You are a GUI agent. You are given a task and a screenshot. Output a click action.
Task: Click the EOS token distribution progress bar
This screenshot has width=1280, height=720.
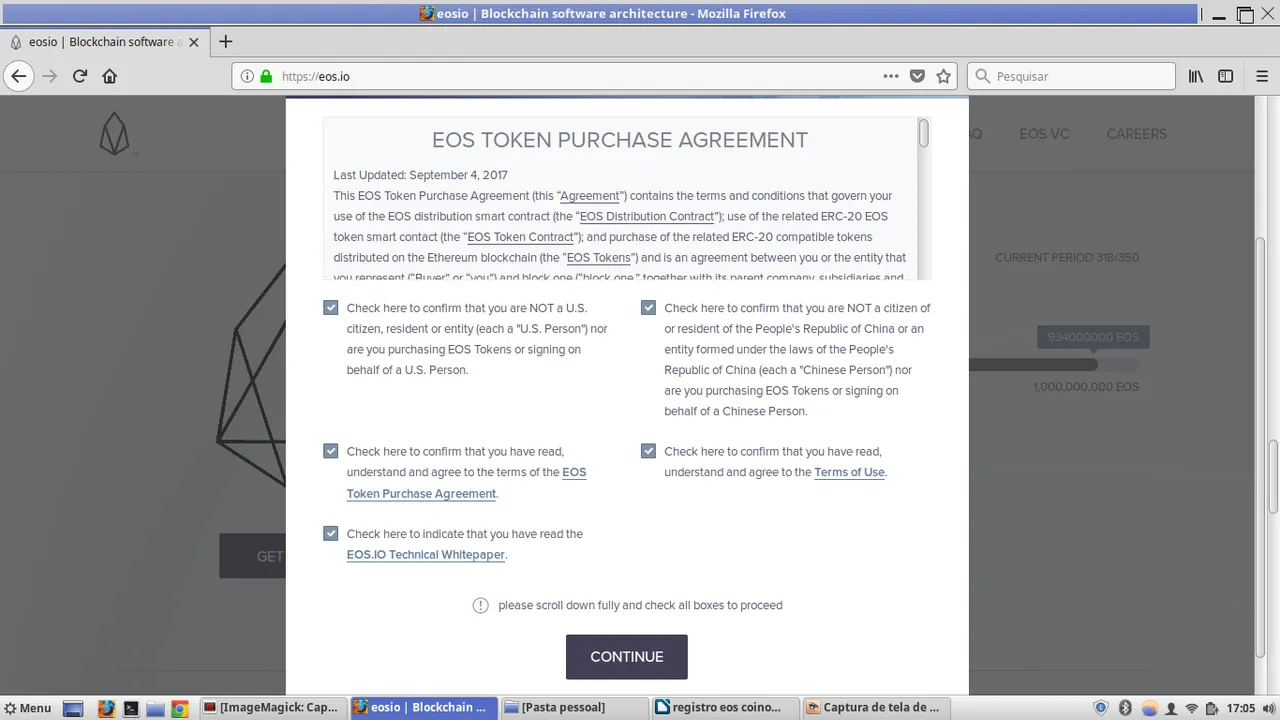[1053, 365]
